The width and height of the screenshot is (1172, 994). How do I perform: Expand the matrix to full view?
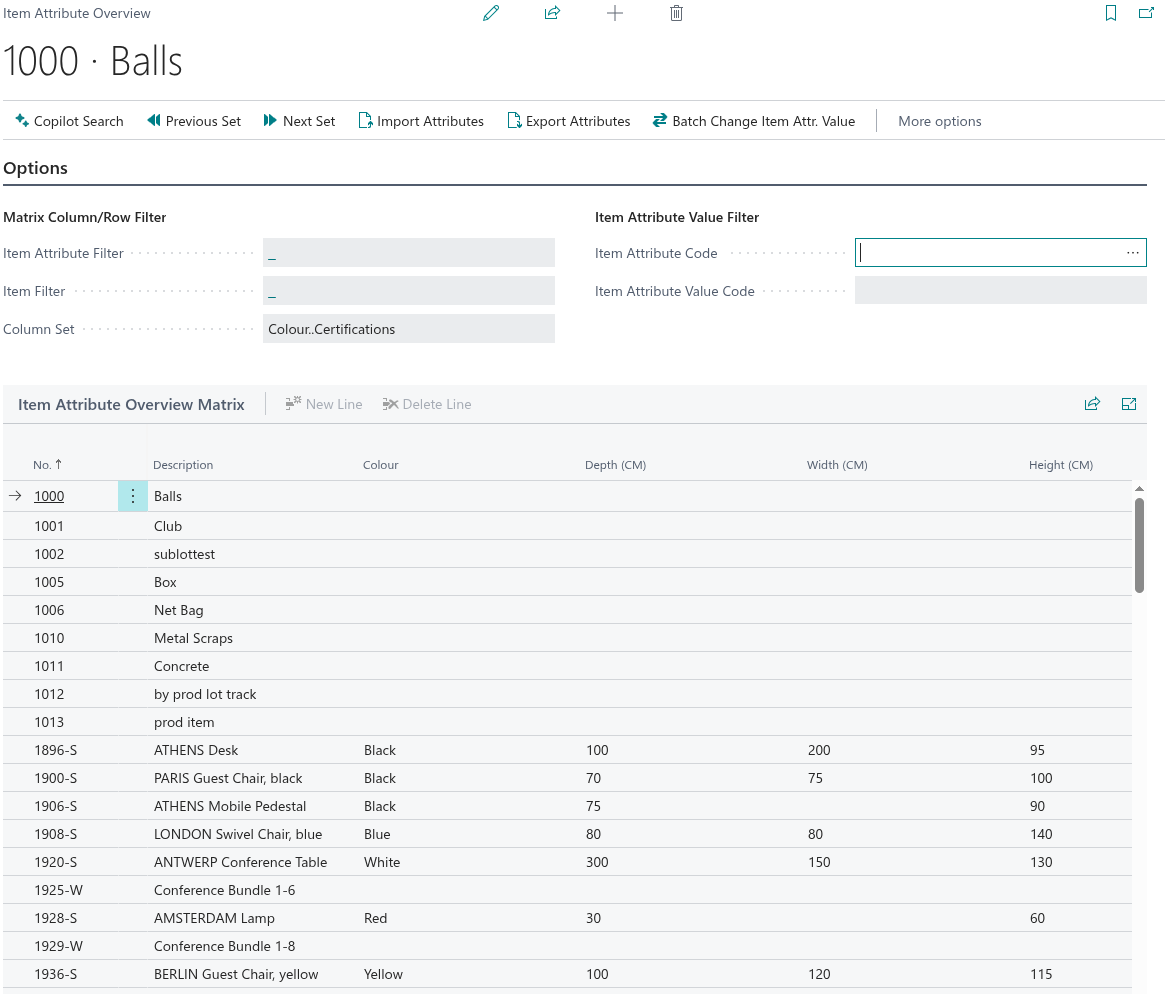1129,404
